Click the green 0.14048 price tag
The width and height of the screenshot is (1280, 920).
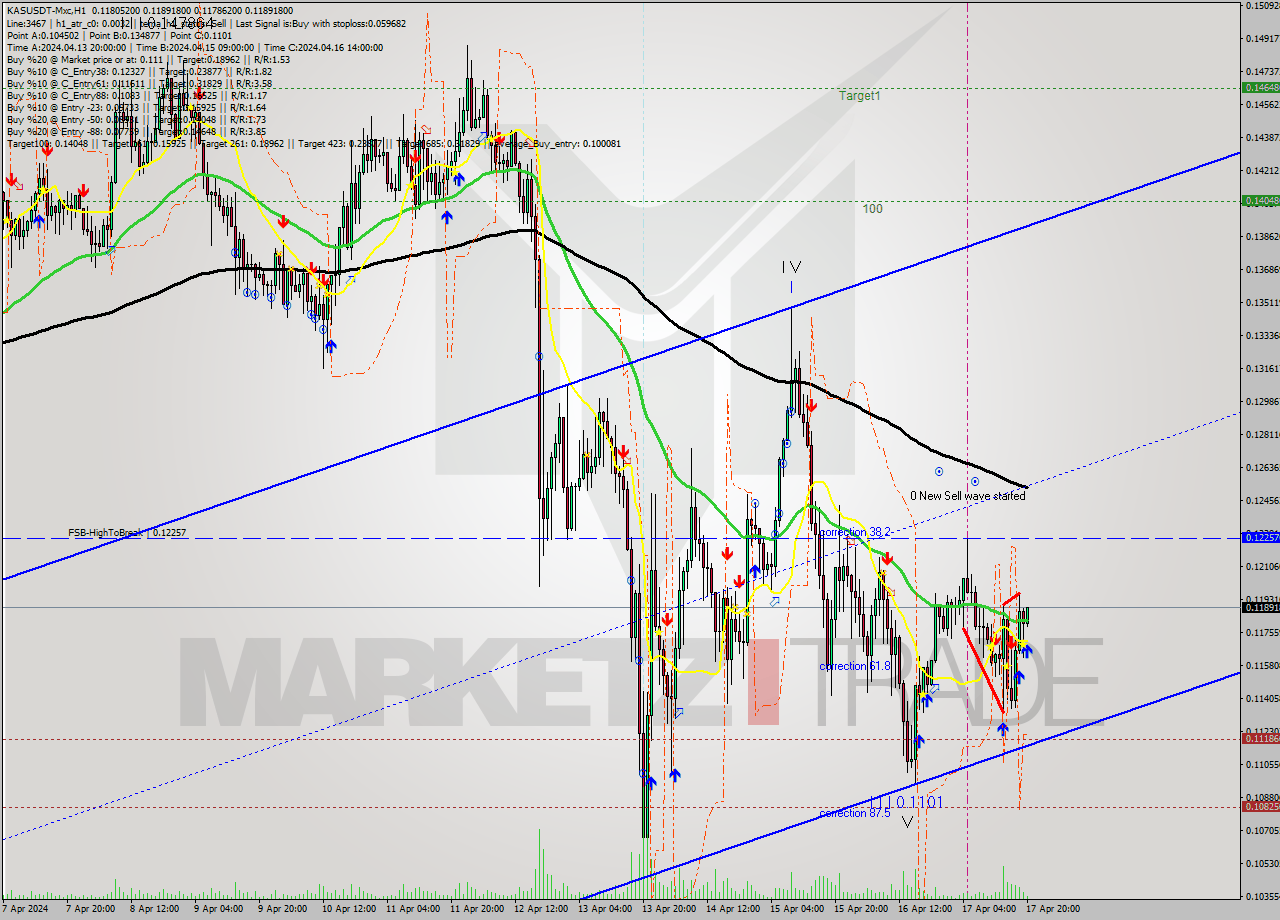1259,201
